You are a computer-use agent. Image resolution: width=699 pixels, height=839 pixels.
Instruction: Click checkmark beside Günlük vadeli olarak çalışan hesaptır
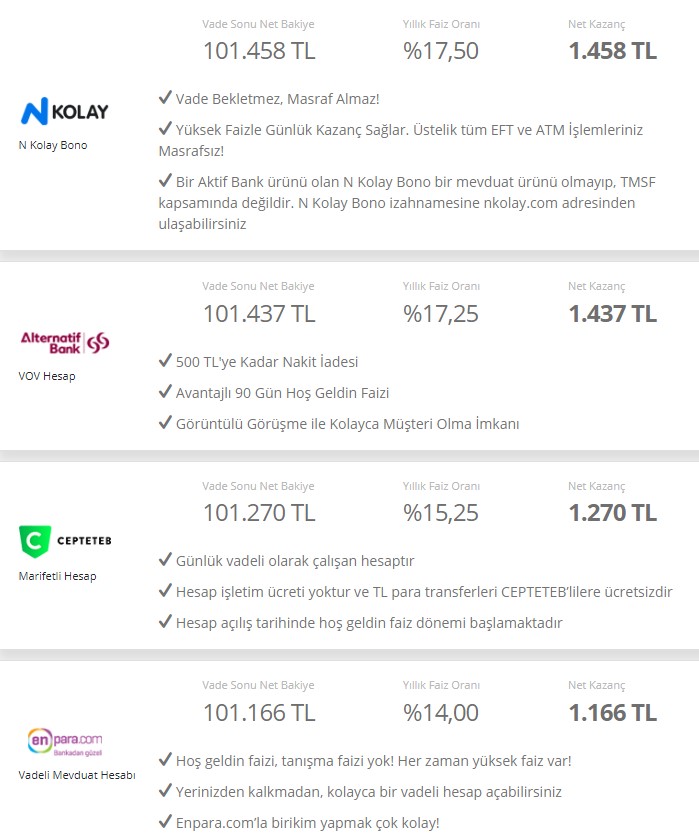(165, 559)
